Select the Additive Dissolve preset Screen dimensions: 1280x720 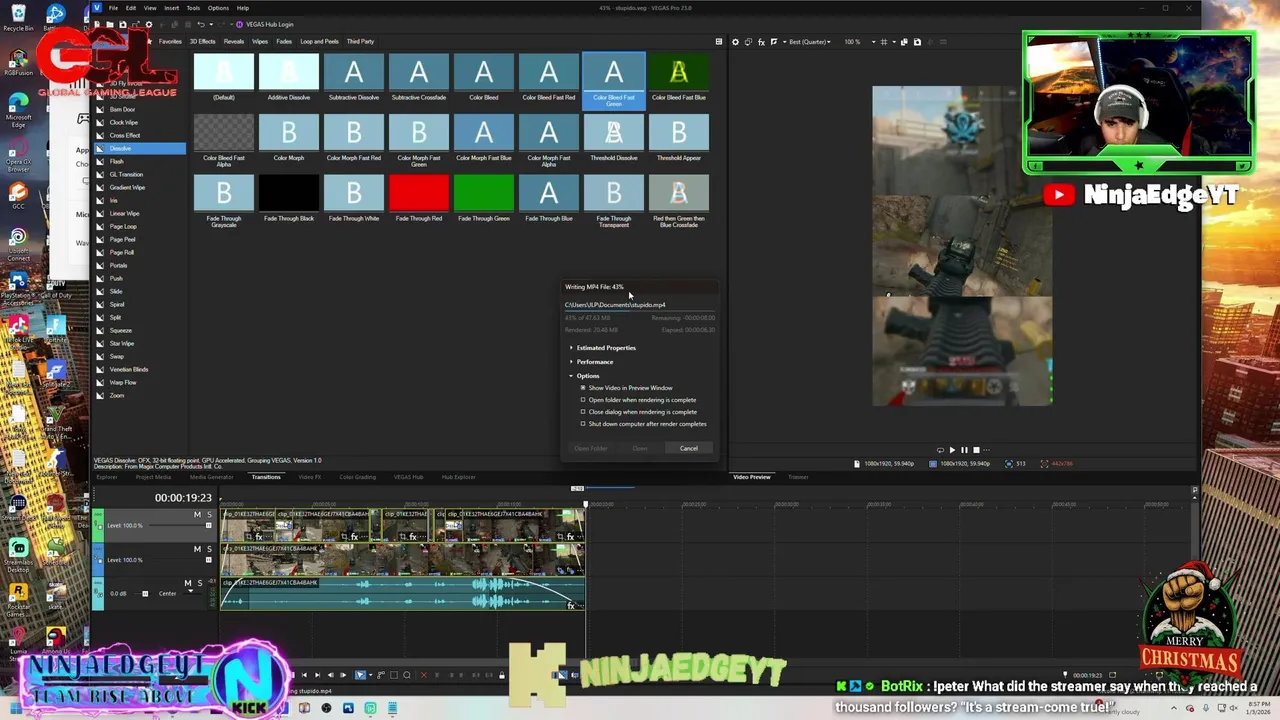click(288, 78)
